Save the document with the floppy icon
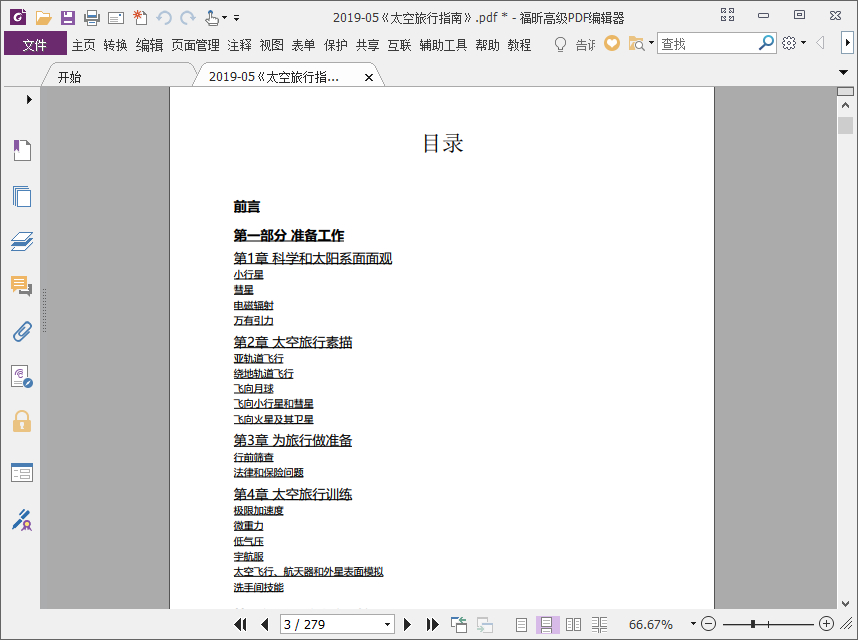This screenshot has height=640, width=858. [68, 18]
